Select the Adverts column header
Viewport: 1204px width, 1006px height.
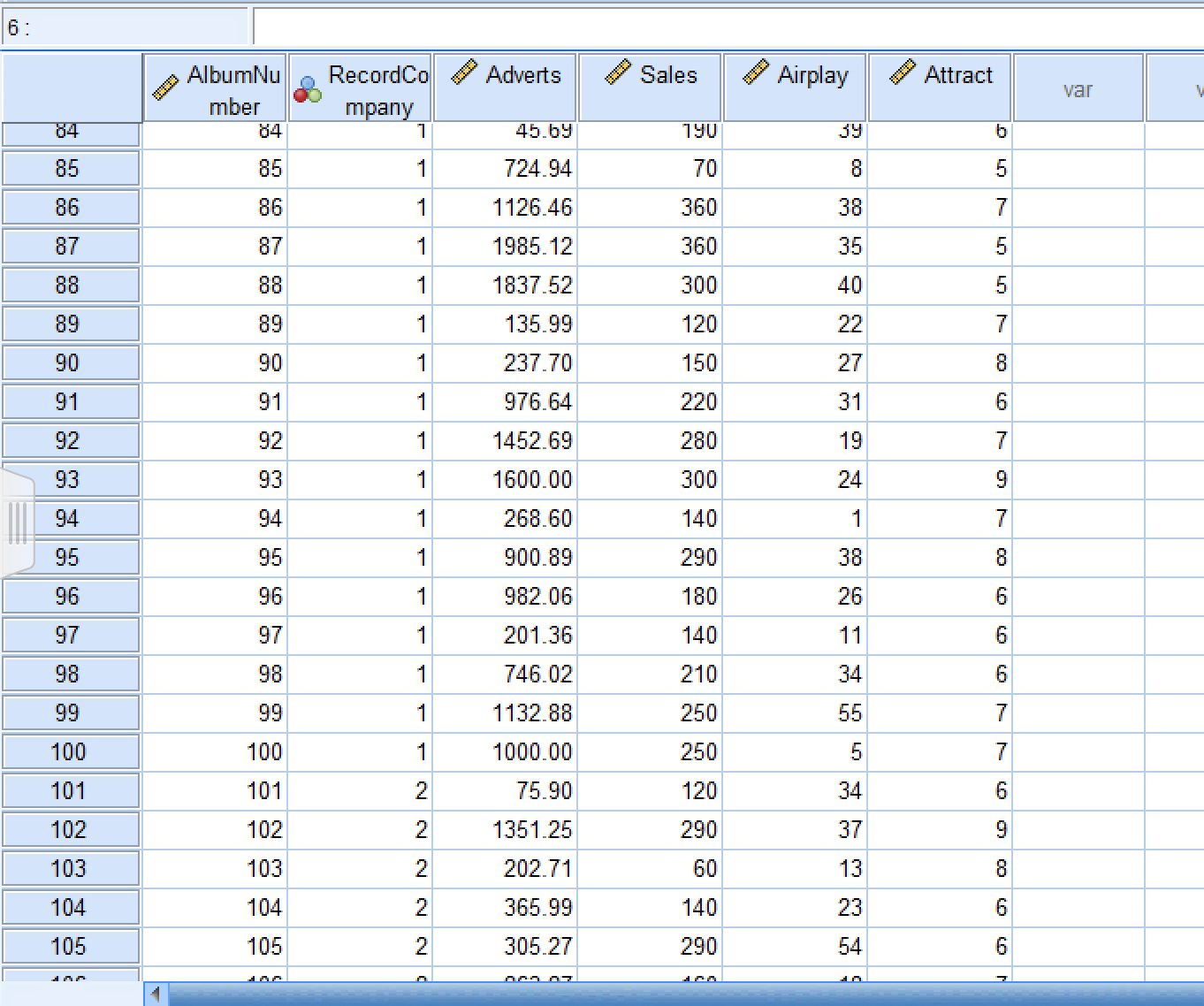(x=505, y=88)
